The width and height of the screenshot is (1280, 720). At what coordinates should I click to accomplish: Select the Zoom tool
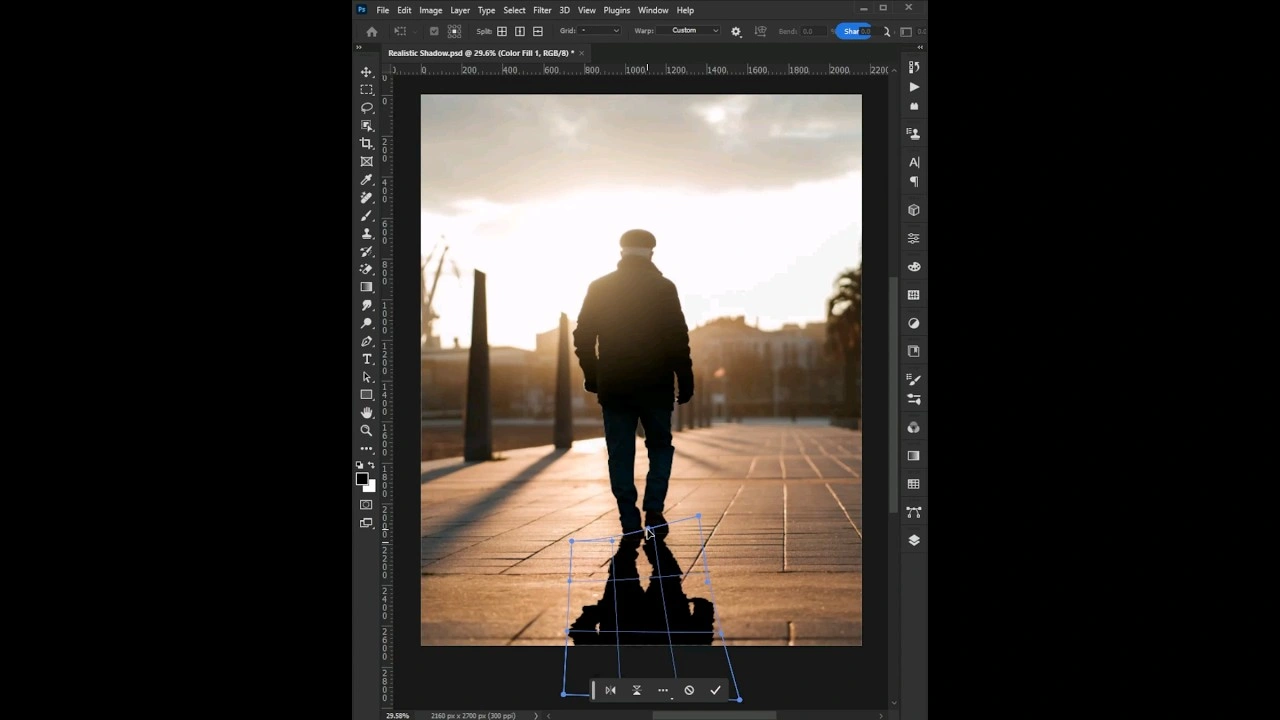tap(366, 430)
